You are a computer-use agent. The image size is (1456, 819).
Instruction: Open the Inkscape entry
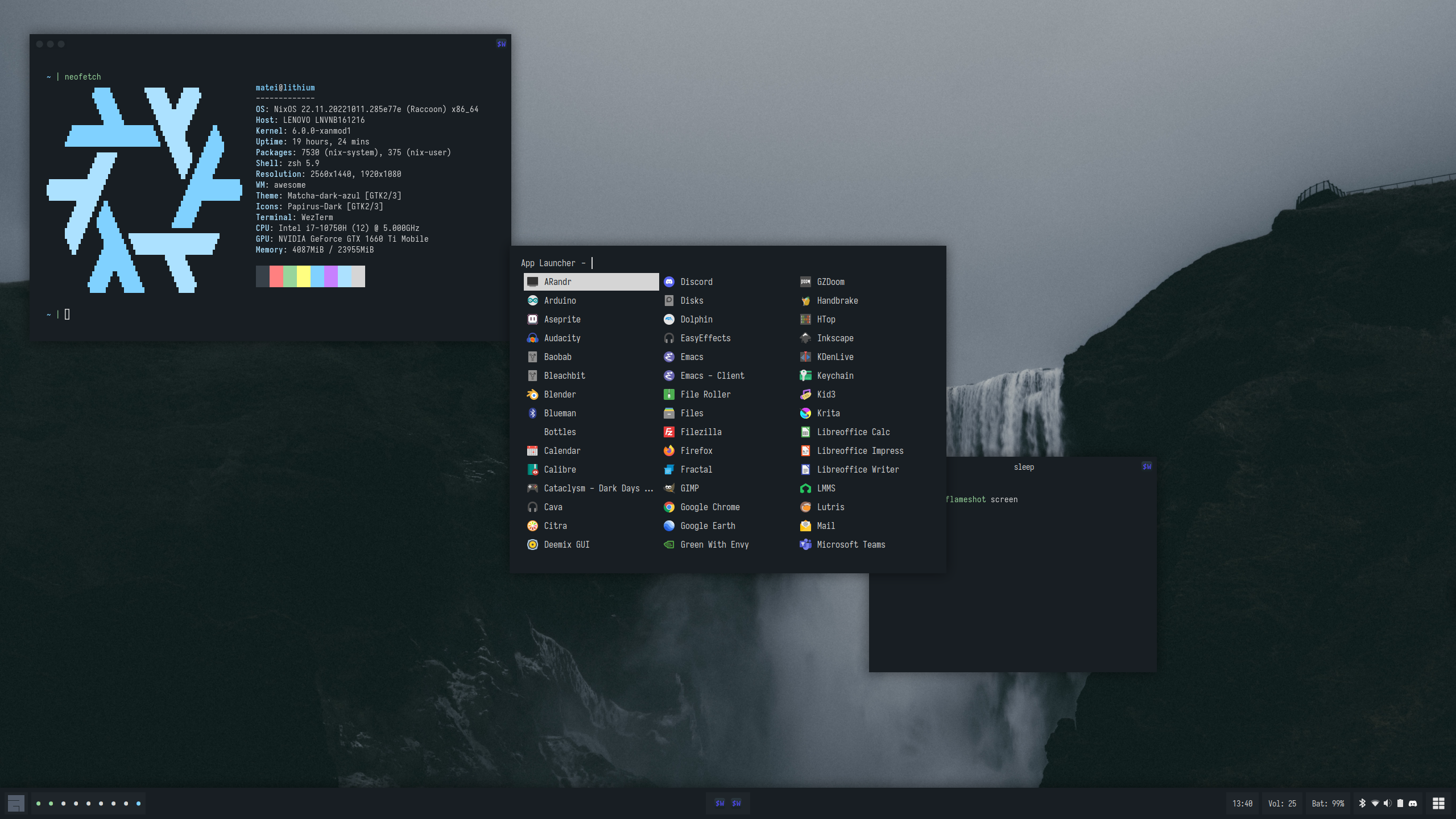pos(834,338)
